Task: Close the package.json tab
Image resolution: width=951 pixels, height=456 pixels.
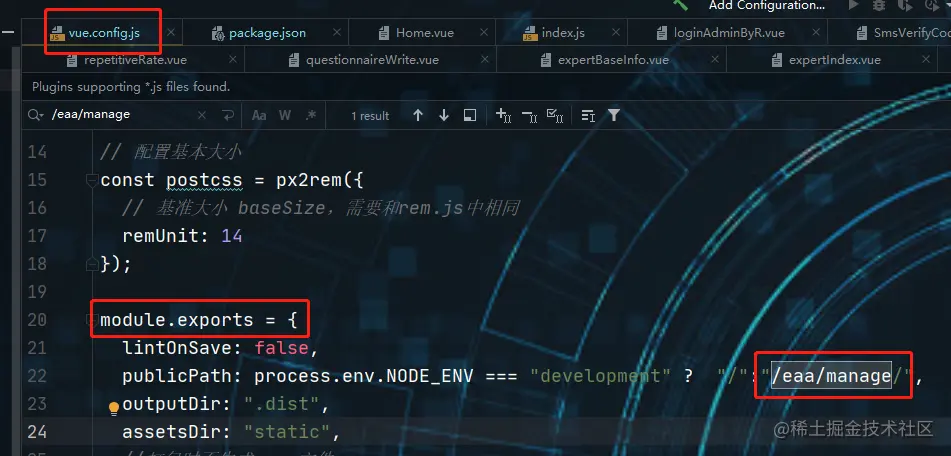Action: [337, 33]
